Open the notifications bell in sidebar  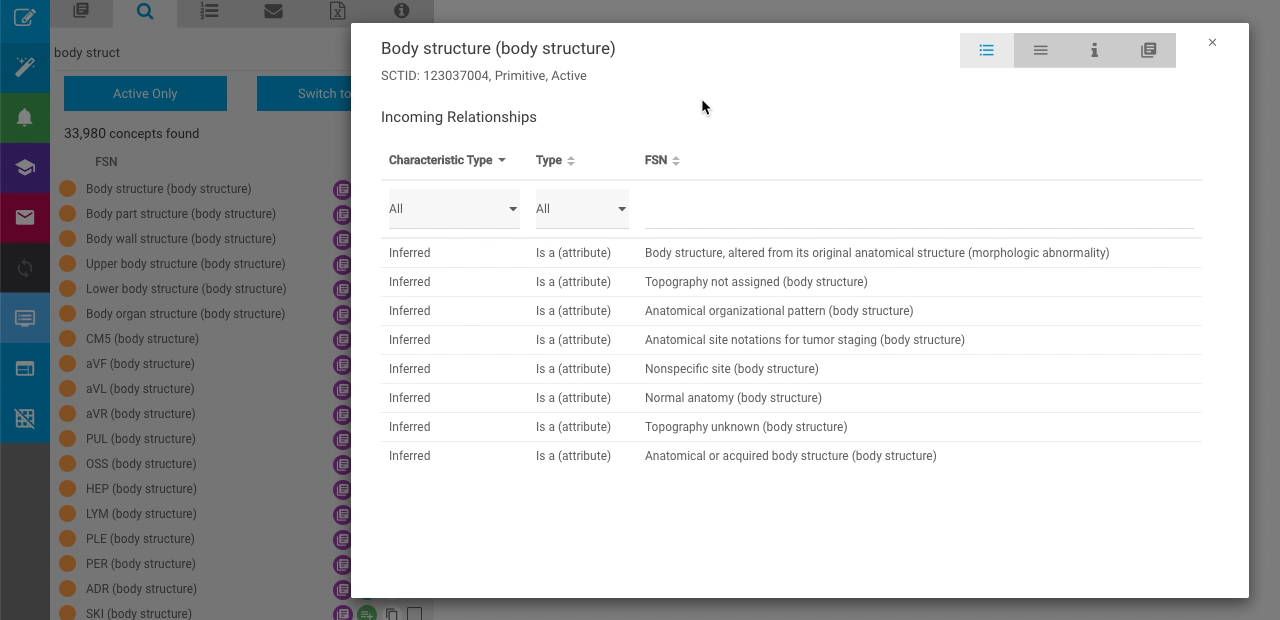[x=25, y=117]
